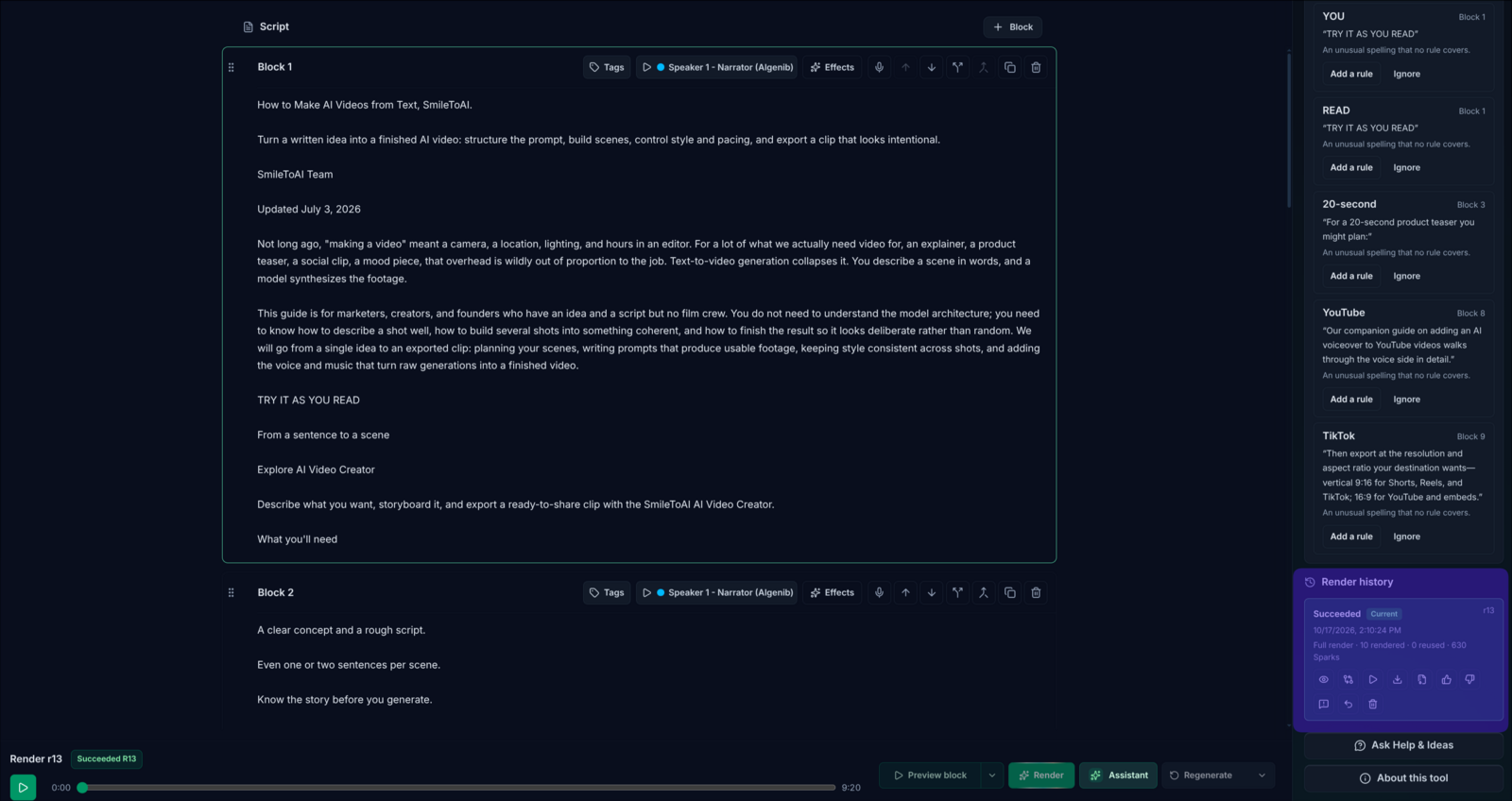The image size is (1512, 801).
Task: Open Tags for Block 2
Action: 607,592
